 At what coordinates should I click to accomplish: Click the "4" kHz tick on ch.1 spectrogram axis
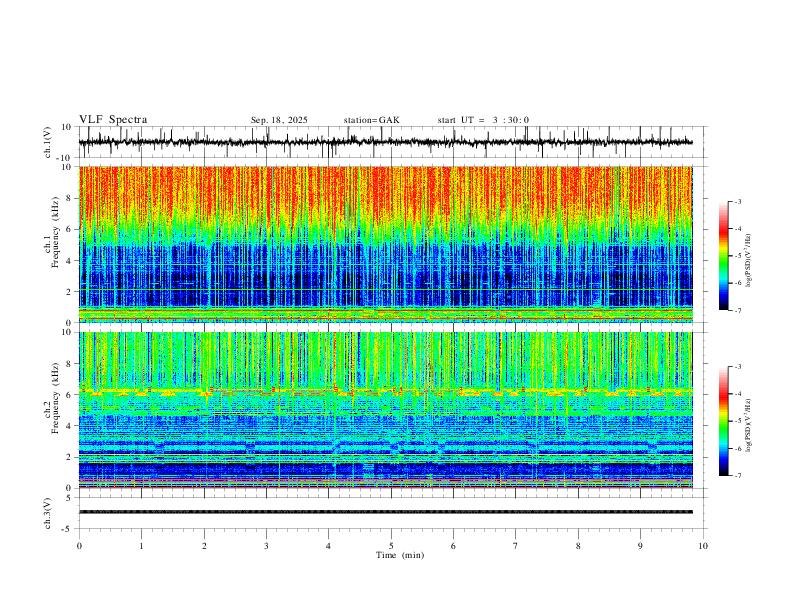coord(69,261)
